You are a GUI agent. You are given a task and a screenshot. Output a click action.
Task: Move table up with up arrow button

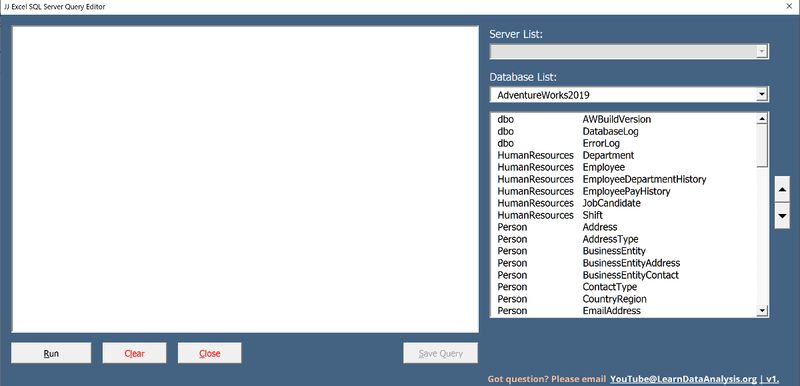click(782, 190)
